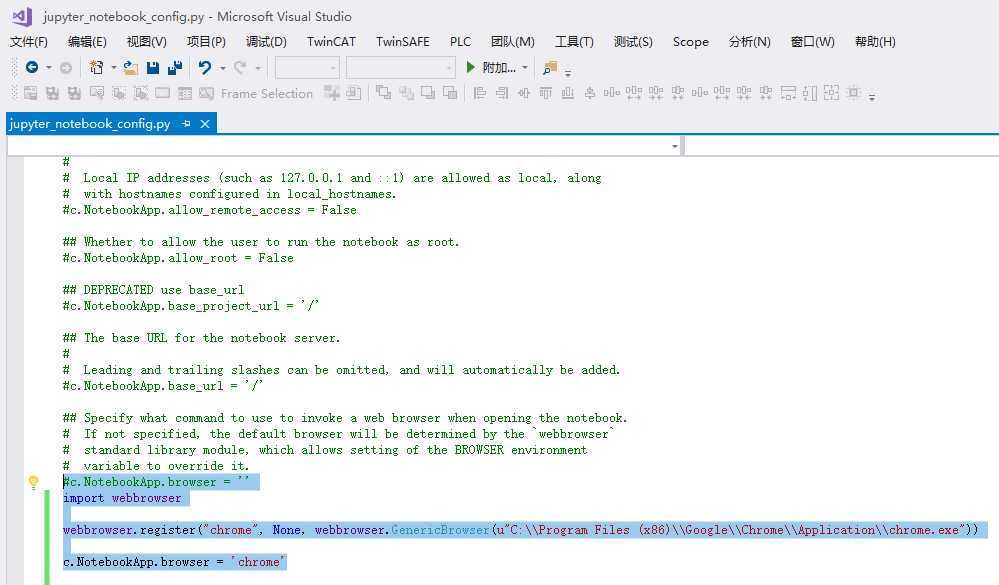Viewport: 999px width, 585px height.
Task: Click the Find in Files icon
Action: (550, 67)
